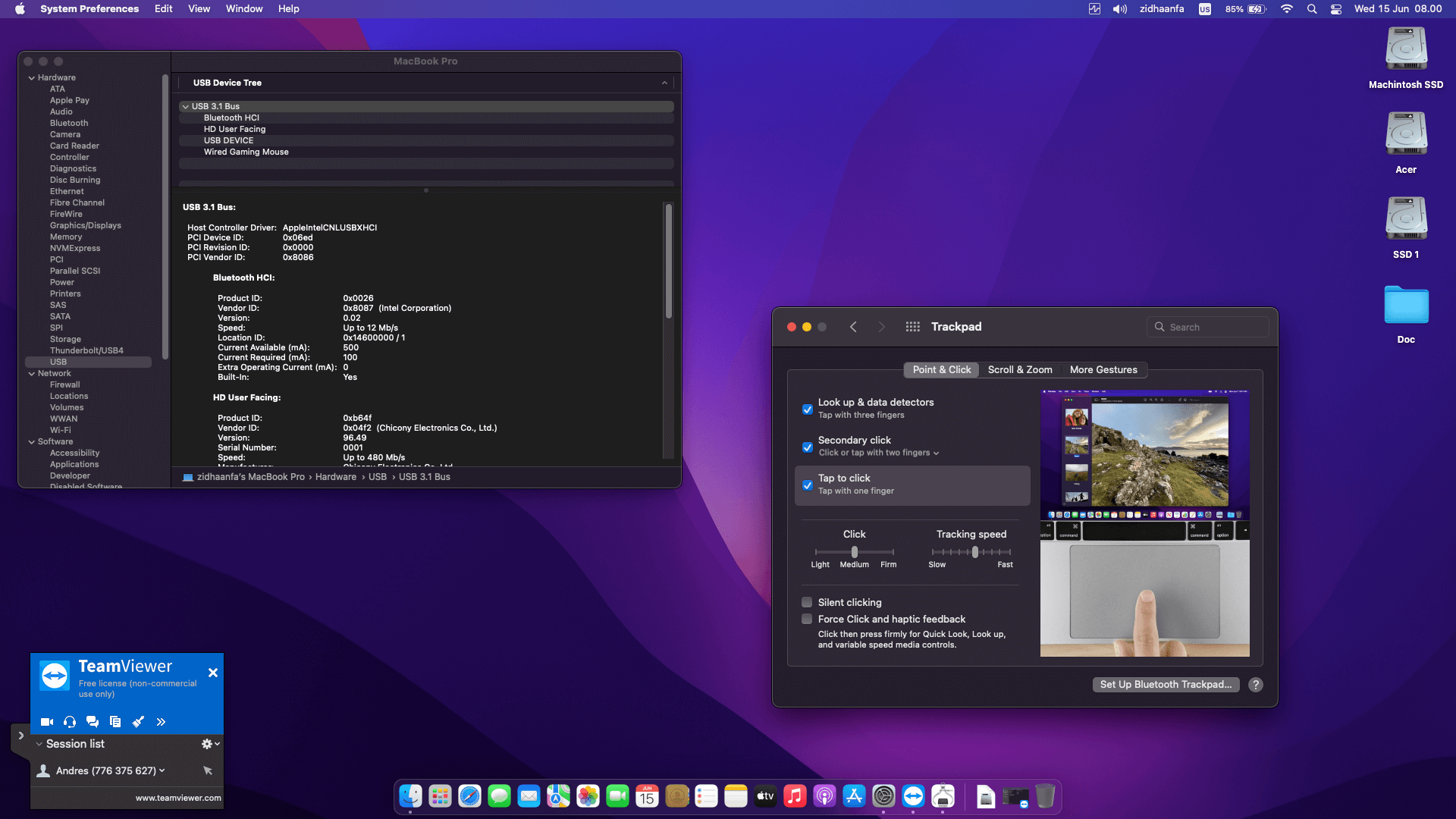Switch to Scroll & Zoom tab
Viewport: 1456px width, 819px height.
point(1019,370)
